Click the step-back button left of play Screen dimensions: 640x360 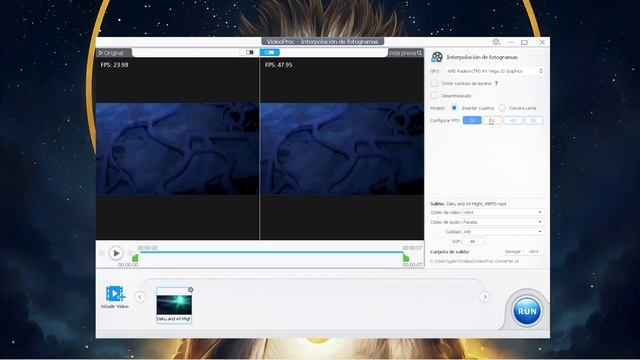pos(102,253)
